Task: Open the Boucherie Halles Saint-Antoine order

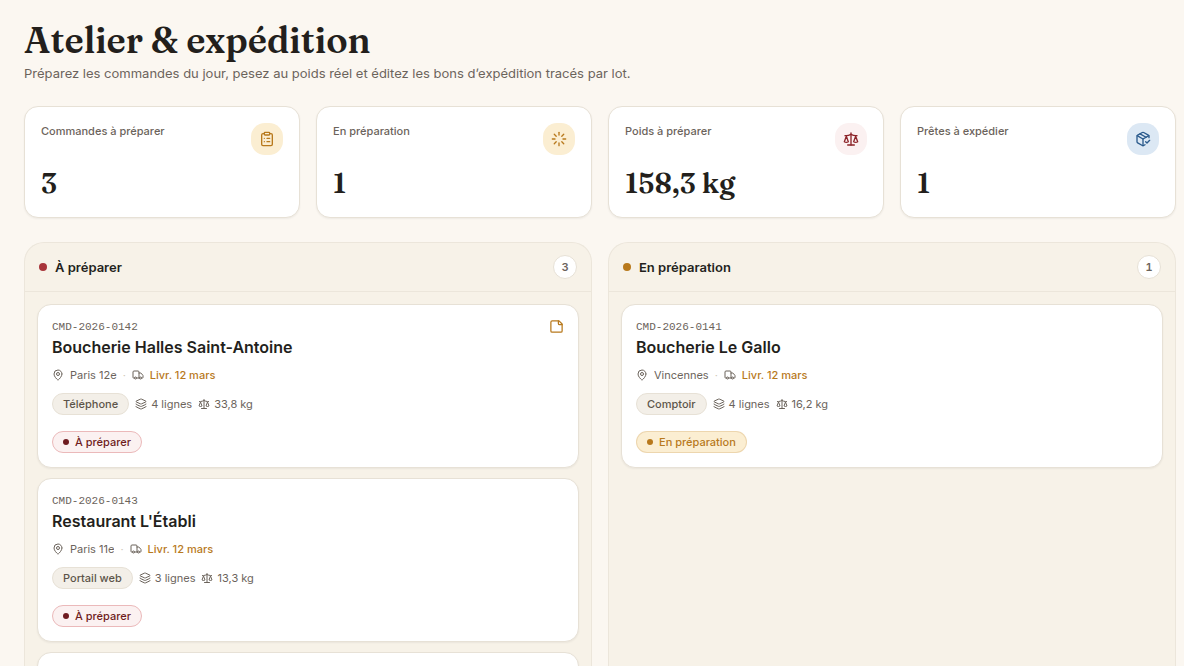Action: (x=308, y=386)
